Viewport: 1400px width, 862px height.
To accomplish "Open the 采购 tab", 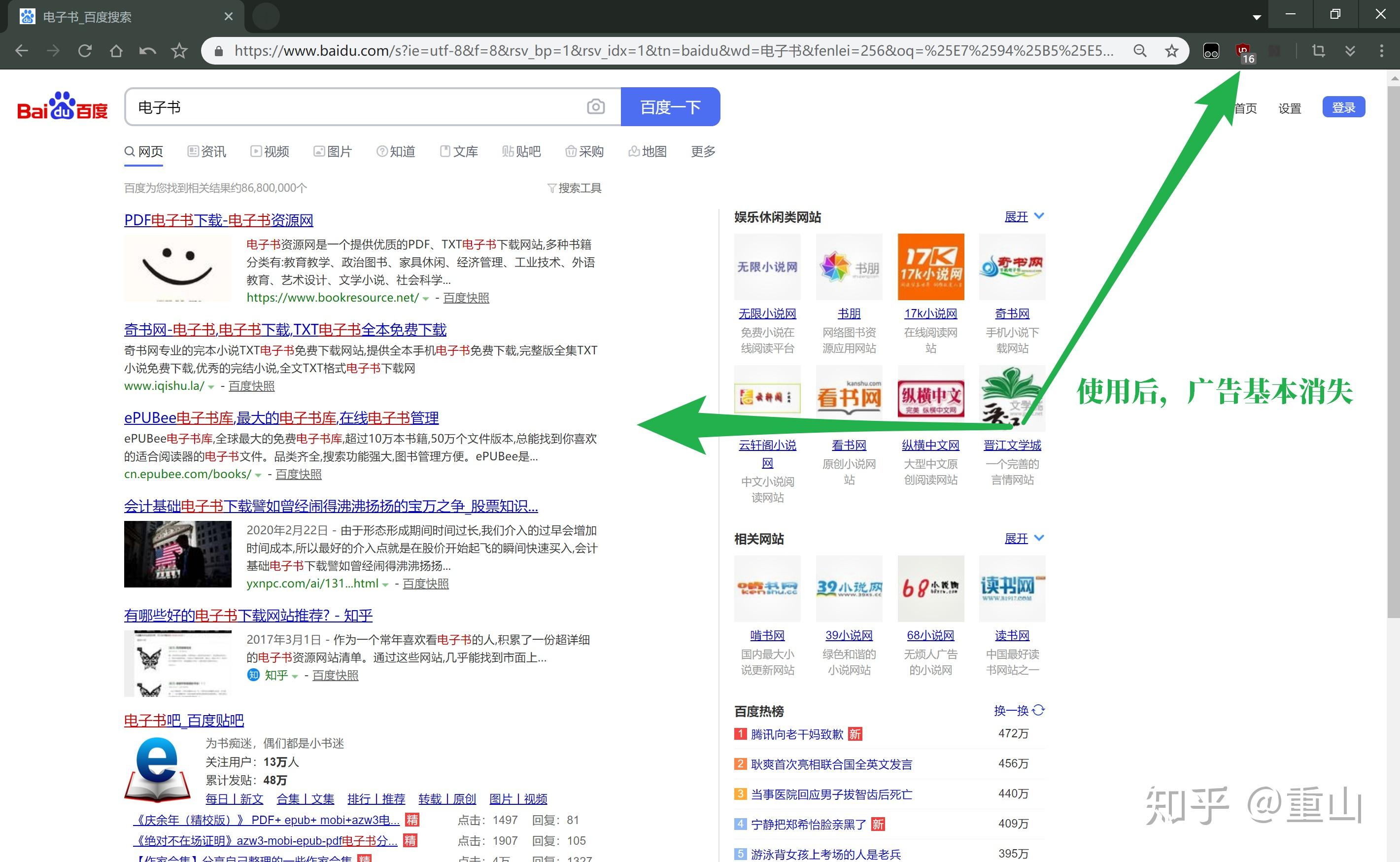I will [x=584, y=152].
